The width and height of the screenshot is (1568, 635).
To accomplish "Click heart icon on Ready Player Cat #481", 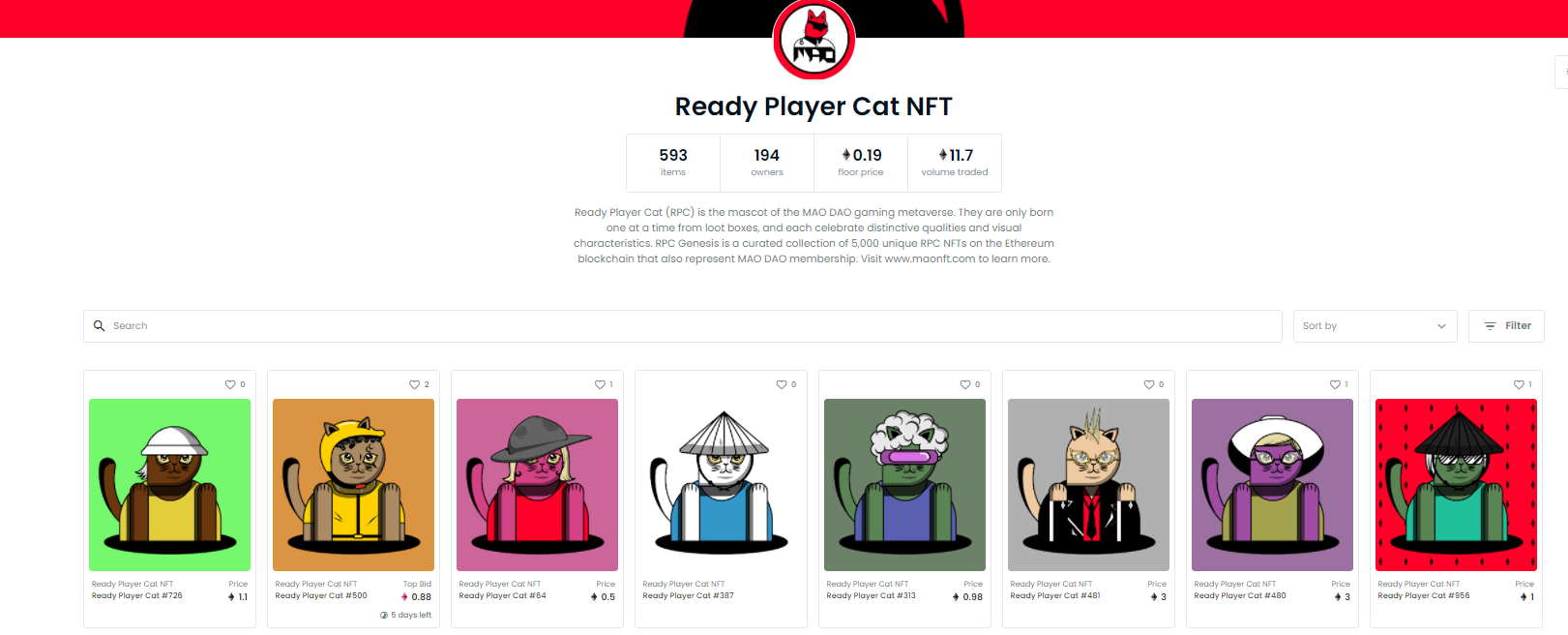I will coord(1149,384).
